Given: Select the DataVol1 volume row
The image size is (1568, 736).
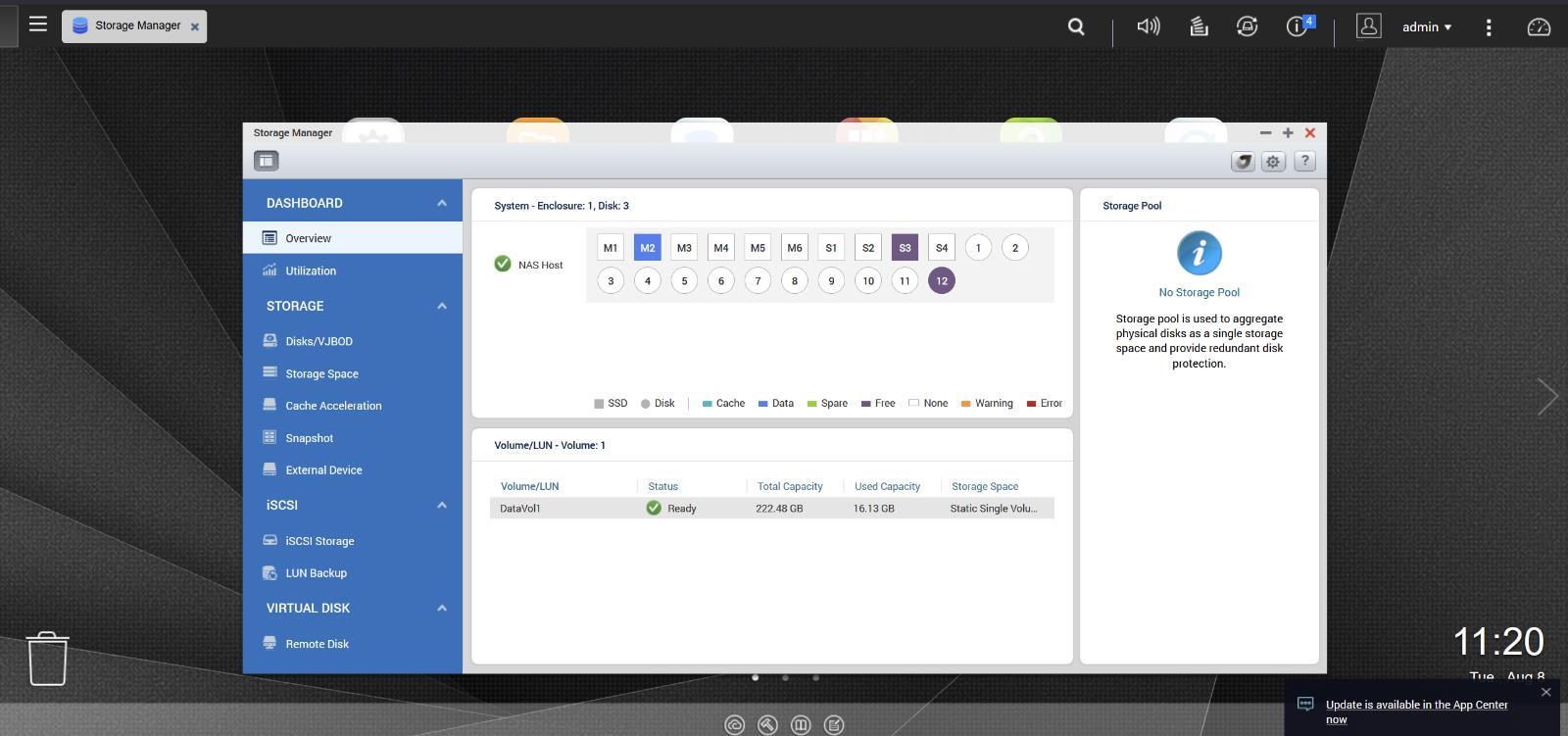Looking at the screenshot, I should [x=772, y=509].
